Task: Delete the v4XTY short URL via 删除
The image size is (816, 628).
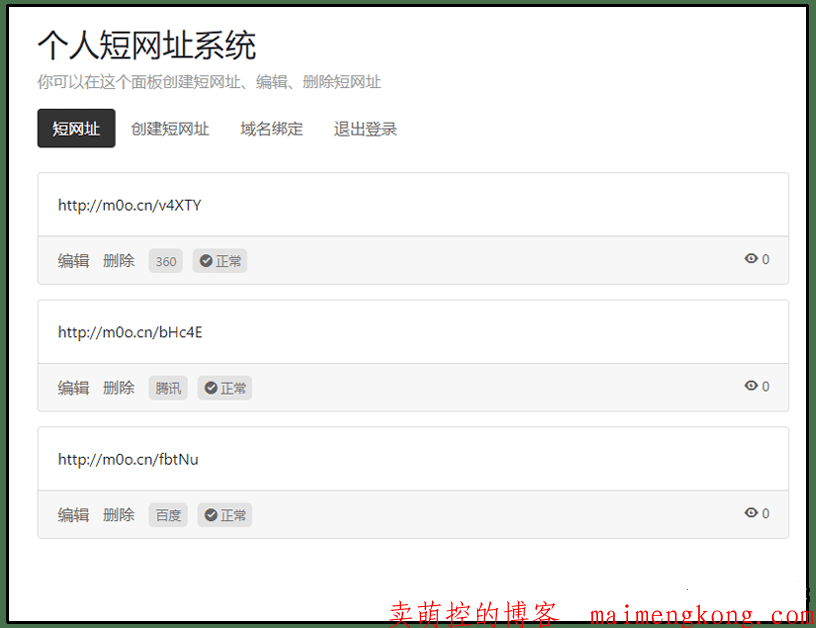Action: tap(118, 261)
